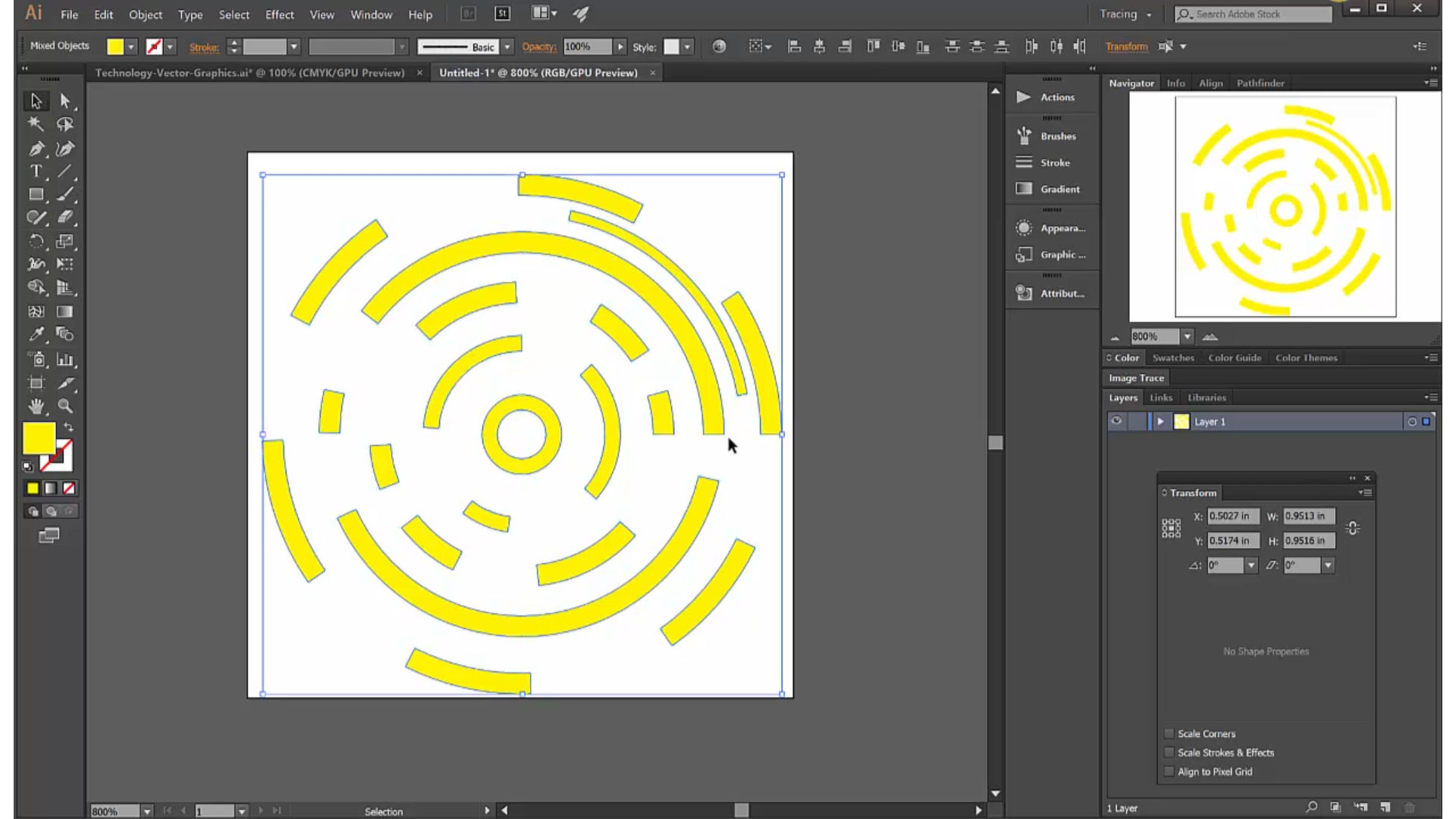Screen dimensions: 1456x819
Task: Activate the Zoom tool
Action: pyautogui.click(x=65, y=406)
